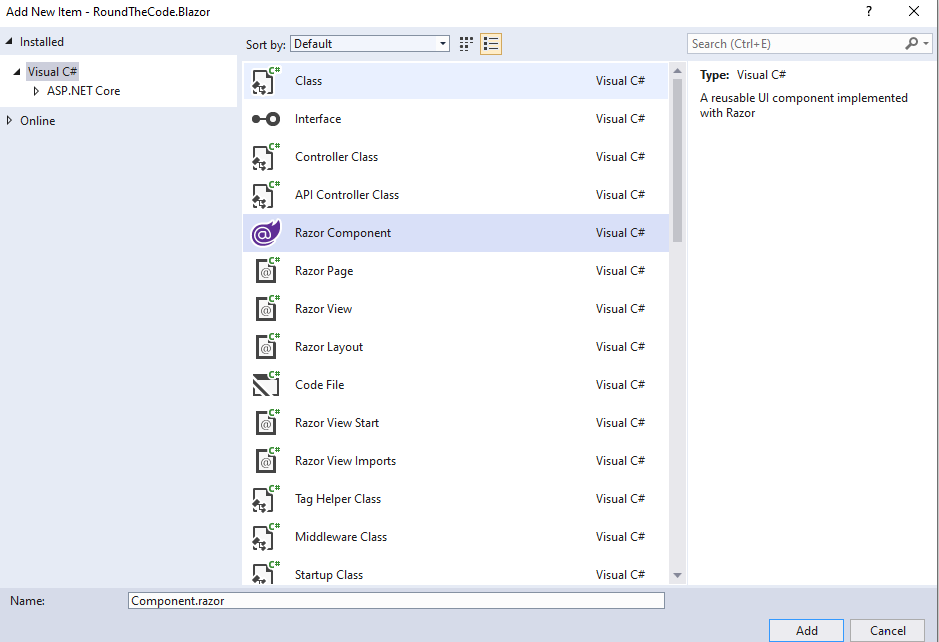Switch to medium icons grid view
This screenshot has height=642, width=939.
466,44
